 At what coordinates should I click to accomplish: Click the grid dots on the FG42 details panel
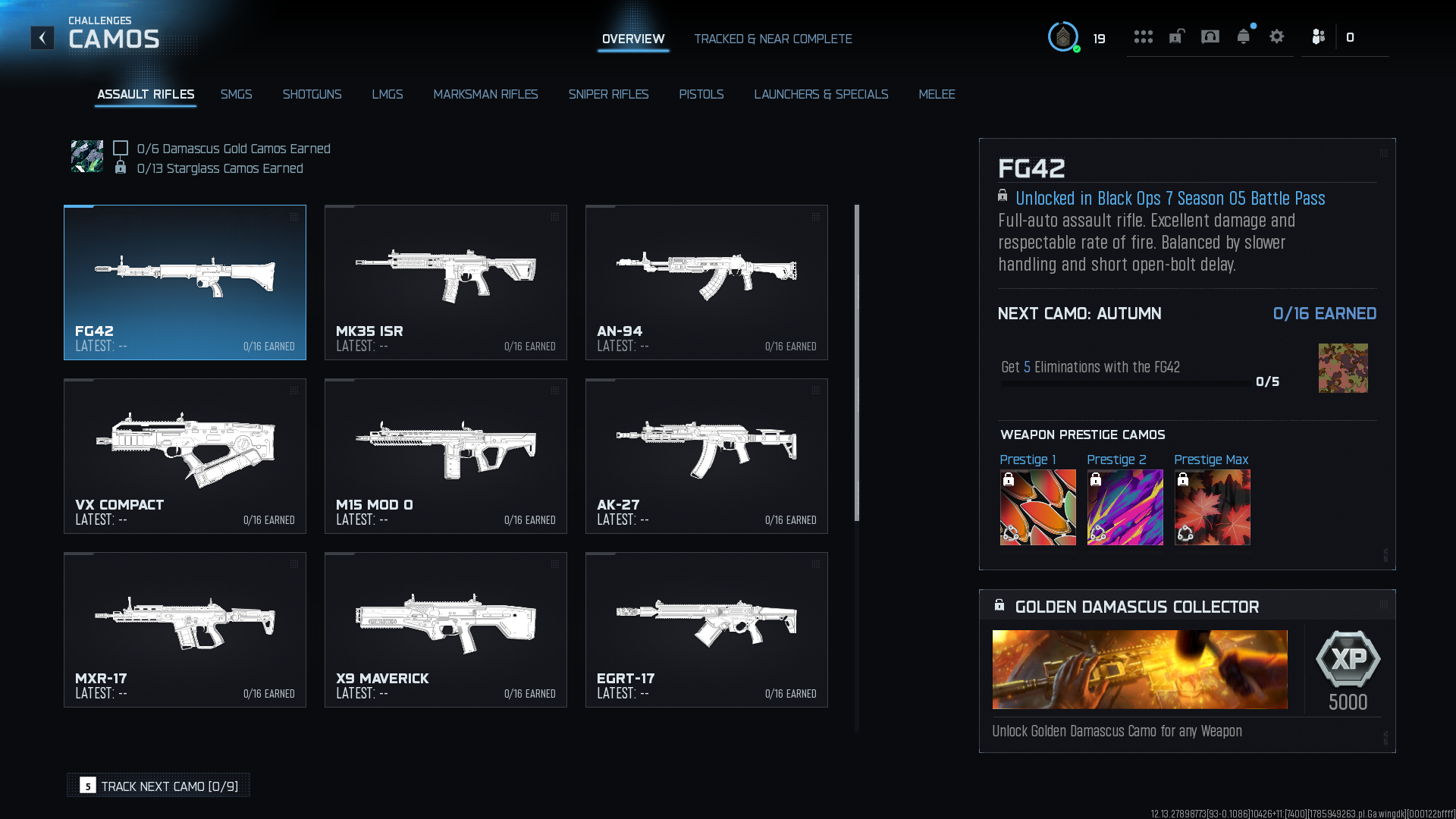tap(1384, 153)
